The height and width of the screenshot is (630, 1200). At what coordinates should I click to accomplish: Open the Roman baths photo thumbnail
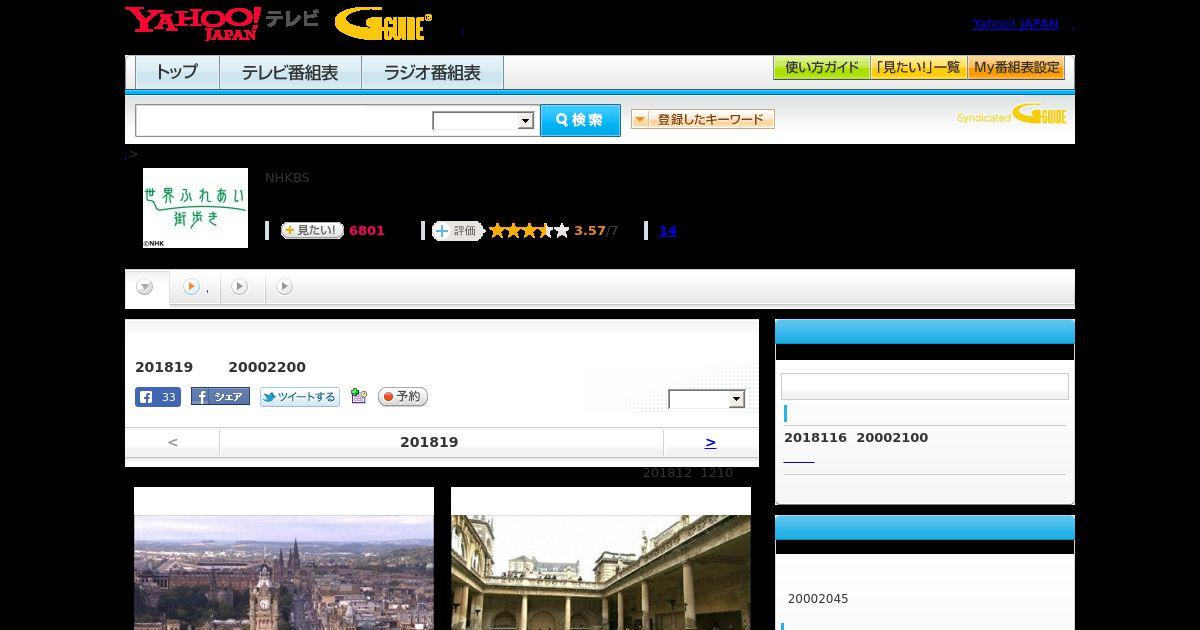(x=601, y=558)
